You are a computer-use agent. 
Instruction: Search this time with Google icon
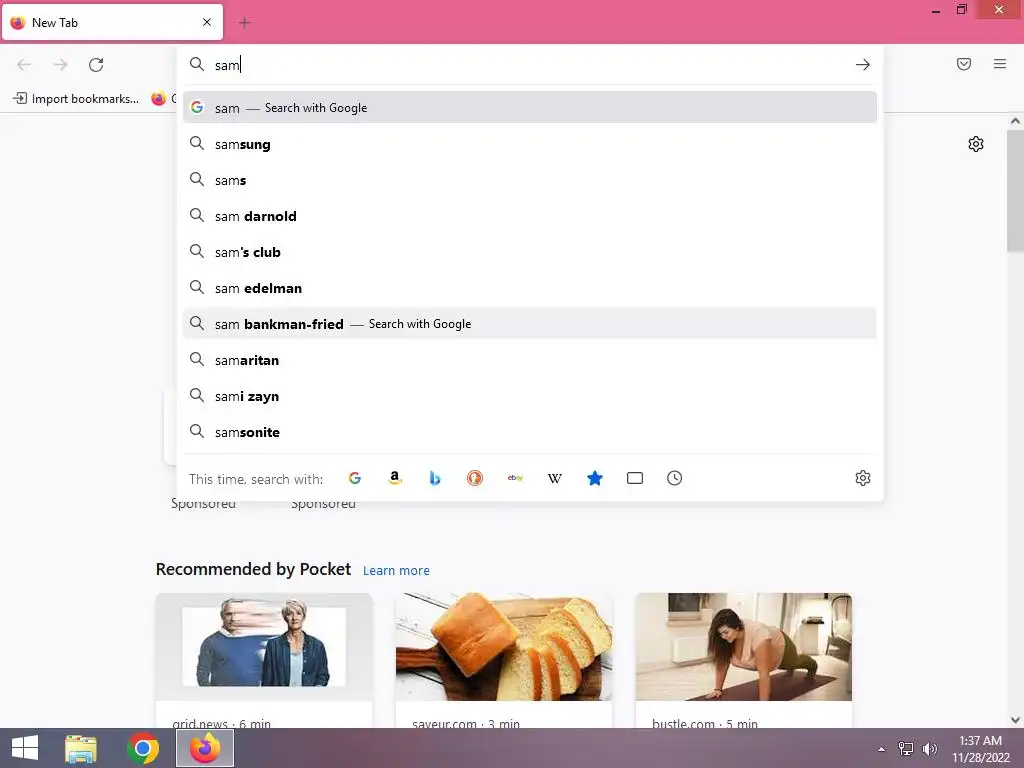pyautogui.click(x=355, y=478)
